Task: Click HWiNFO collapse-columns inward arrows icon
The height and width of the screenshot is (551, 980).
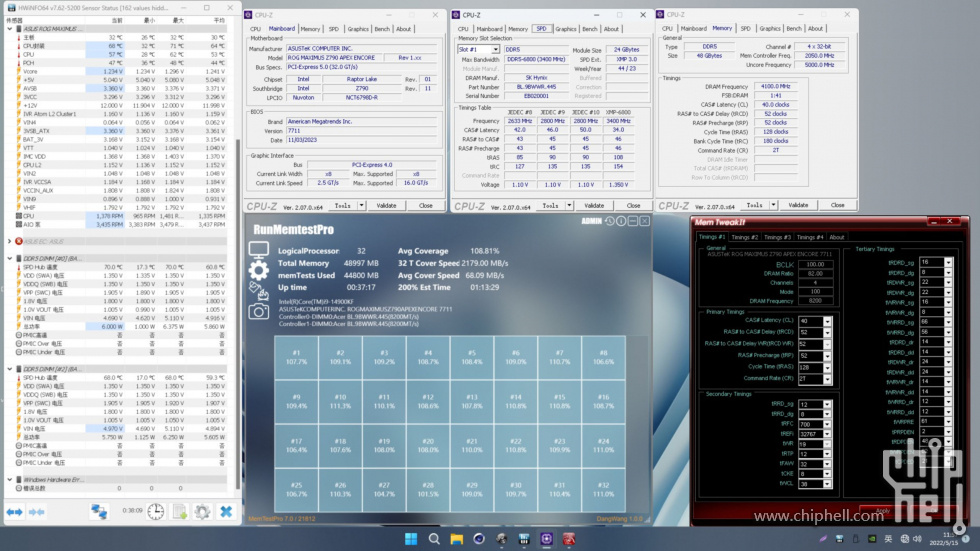Action: tap(37, 512)
